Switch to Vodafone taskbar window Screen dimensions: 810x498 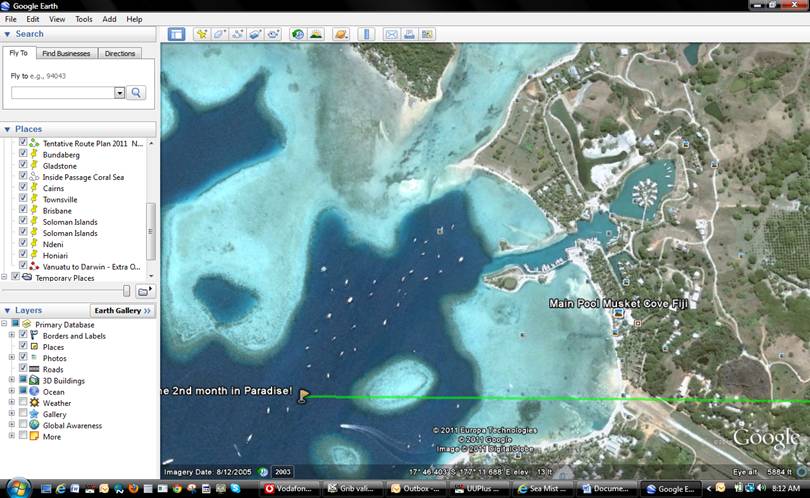(x=289, y=488)
